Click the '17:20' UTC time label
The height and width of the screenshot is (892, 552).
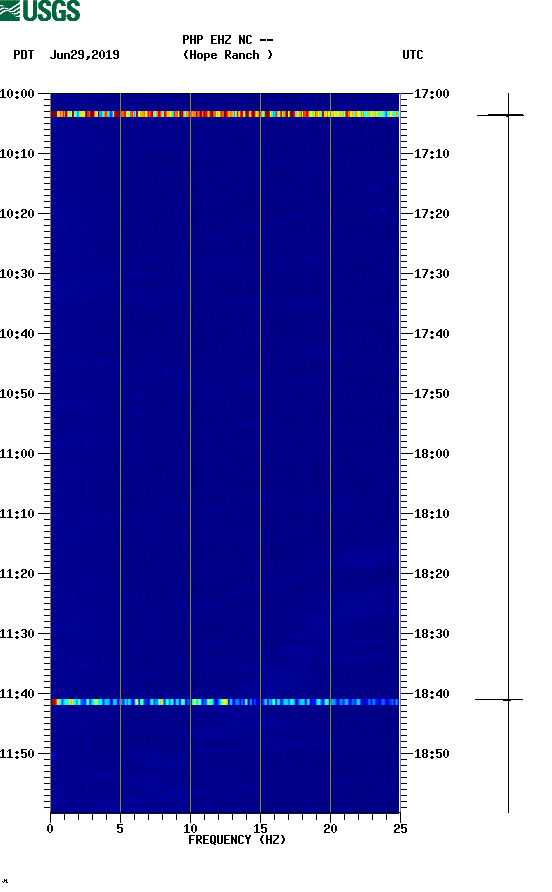[x=431, y=214]
